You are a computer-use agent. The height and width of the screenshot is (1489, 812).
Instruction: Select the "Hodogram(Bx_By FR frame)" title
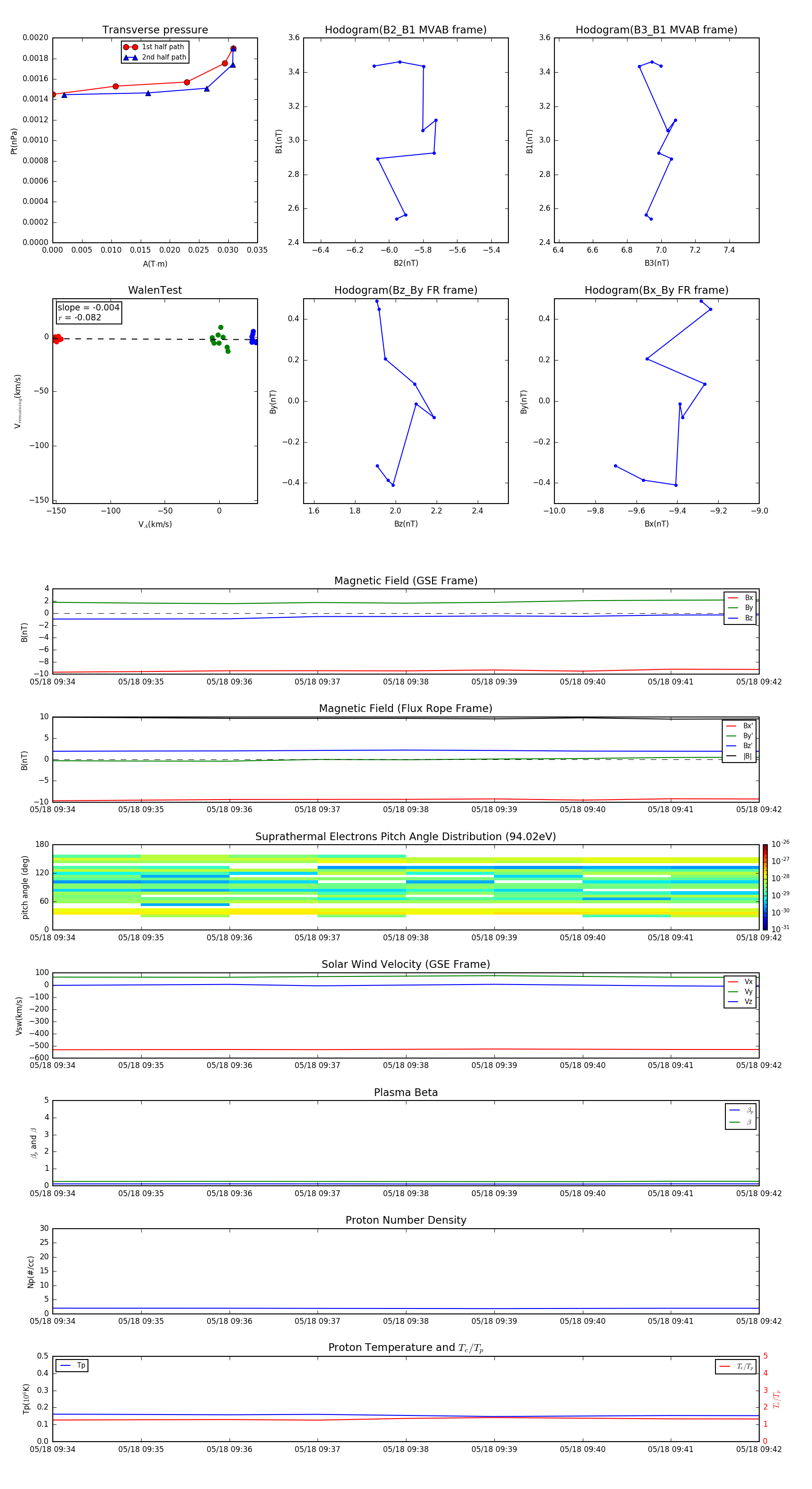[x=656, y=290]
